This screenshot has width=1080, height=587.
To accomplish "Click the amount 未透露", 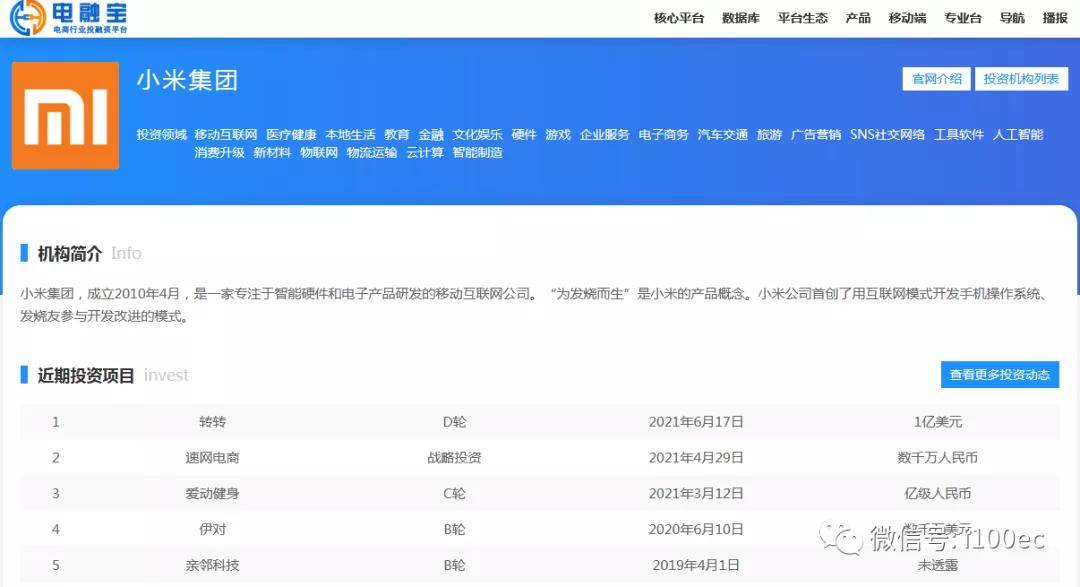I will pyautogui.click(x=937, y=565).
